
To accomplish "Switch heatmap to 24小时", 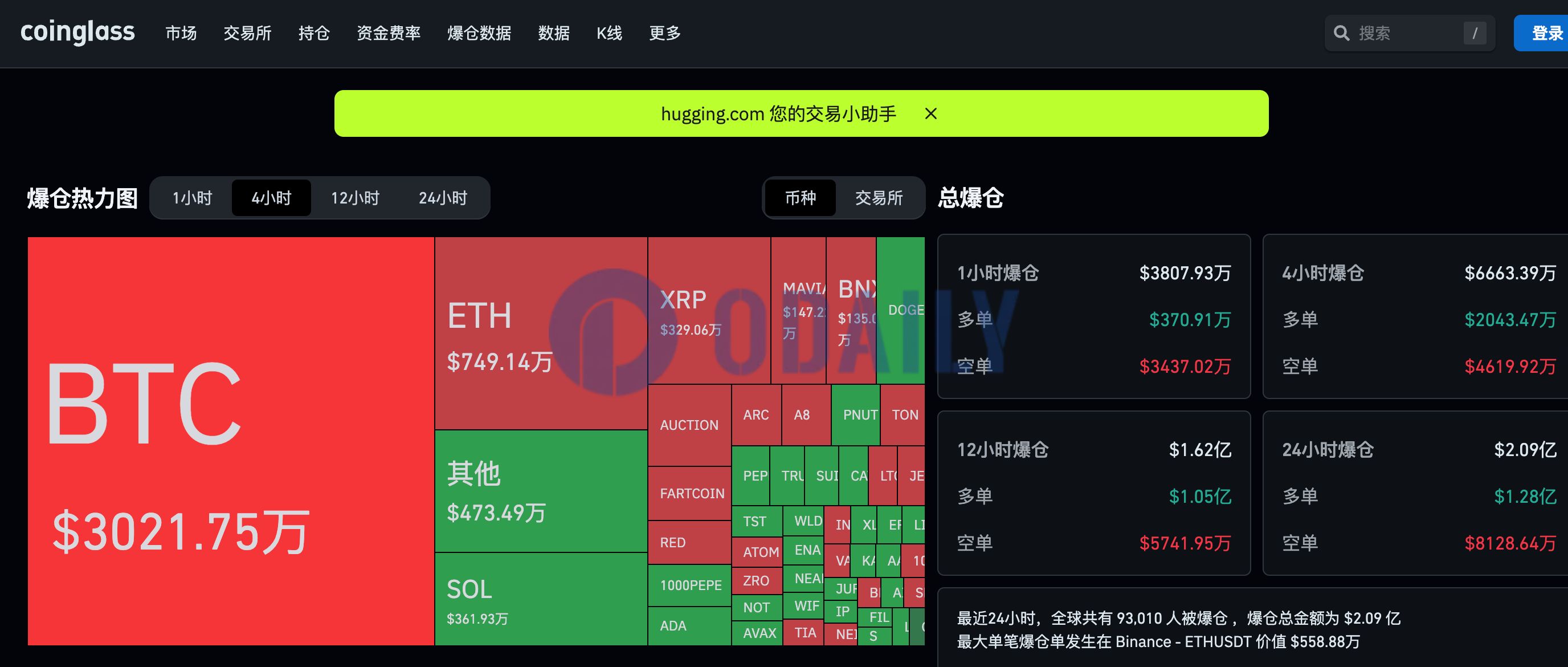I will (443, 198).
